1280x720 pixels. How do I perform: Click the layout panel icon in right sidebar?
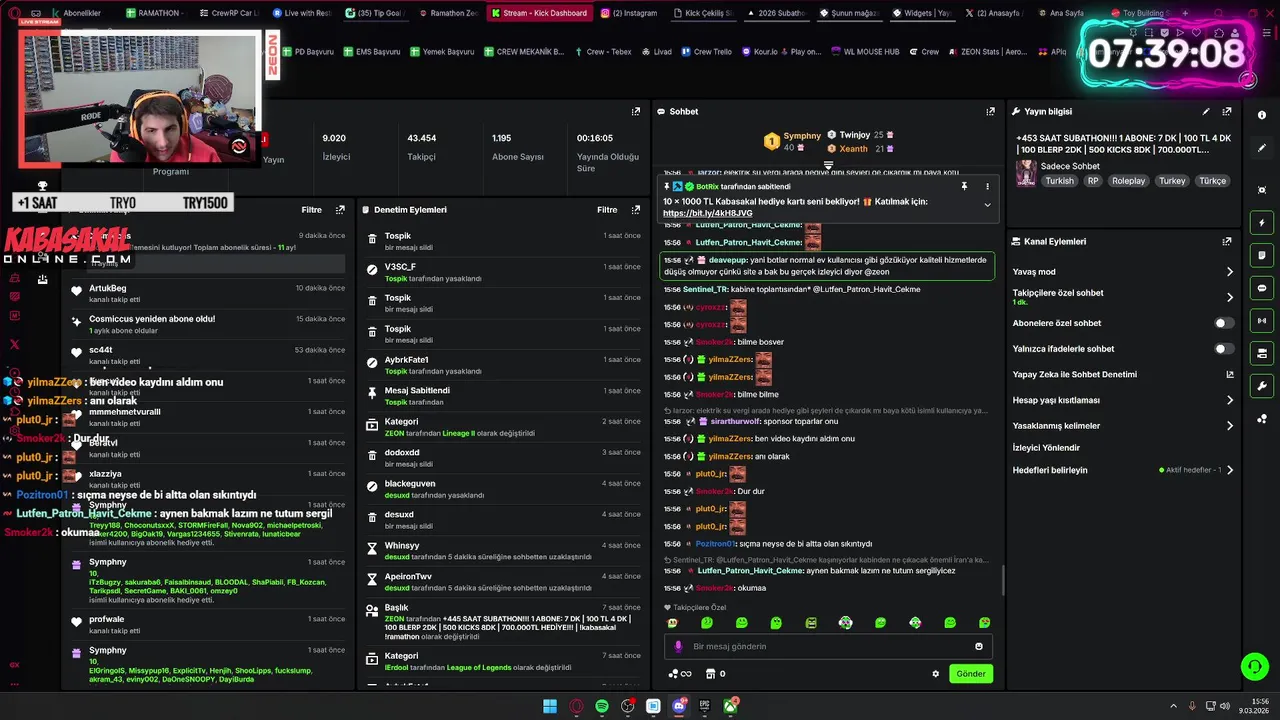[1262, 353]
